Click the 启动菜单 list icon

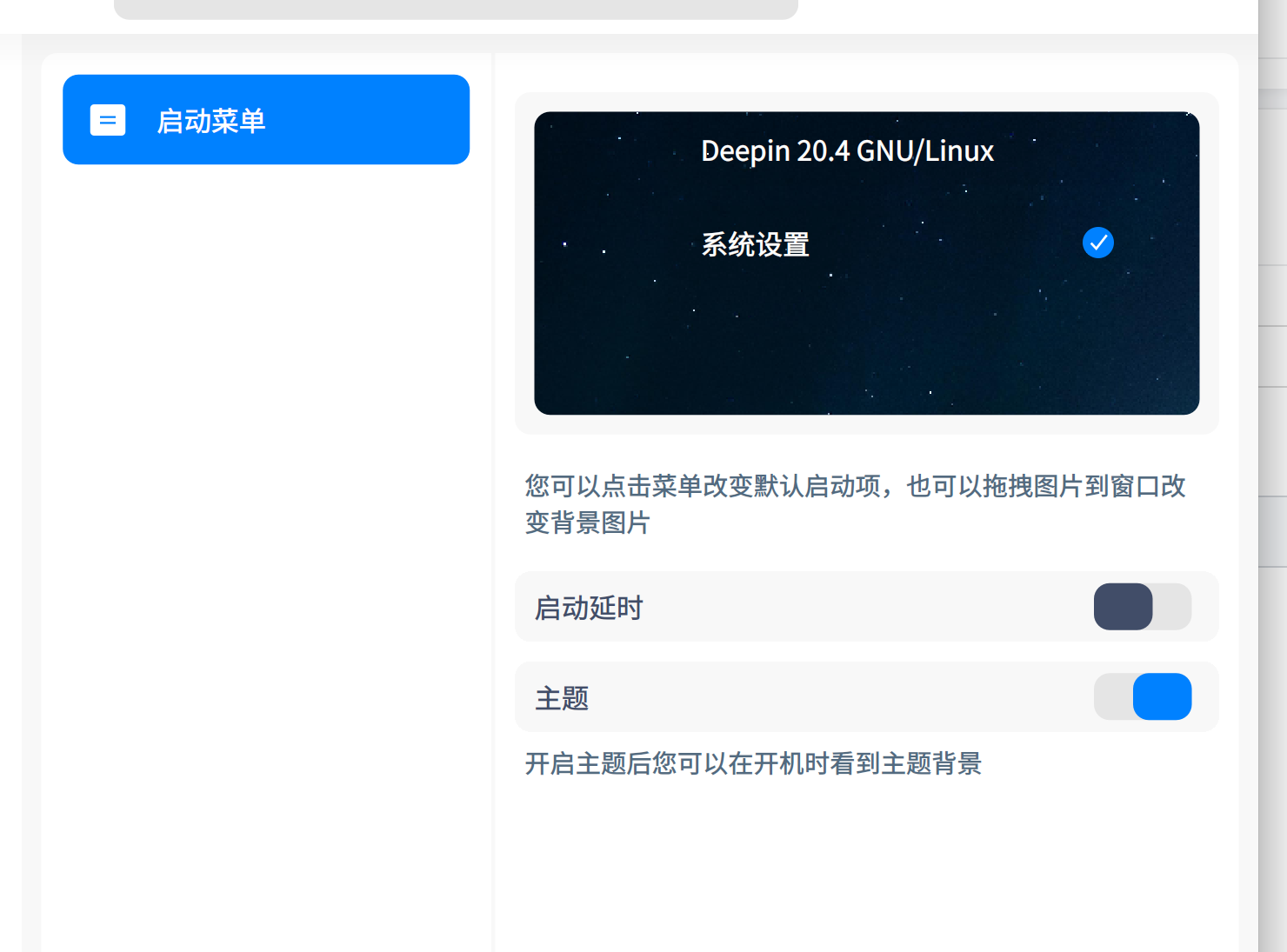pyautogui.click(x=108, y=120)
